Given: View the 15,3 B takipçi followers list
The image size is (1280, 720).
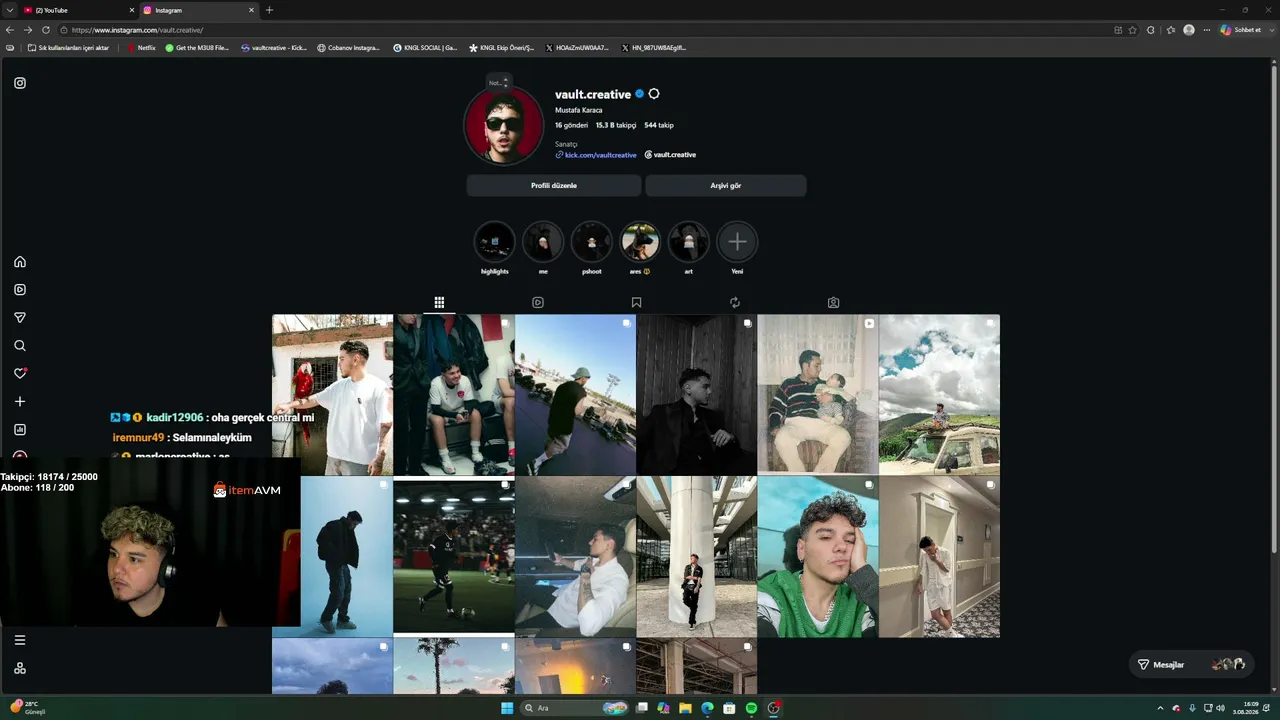Looking at the screenshot, I should point(616,125).
